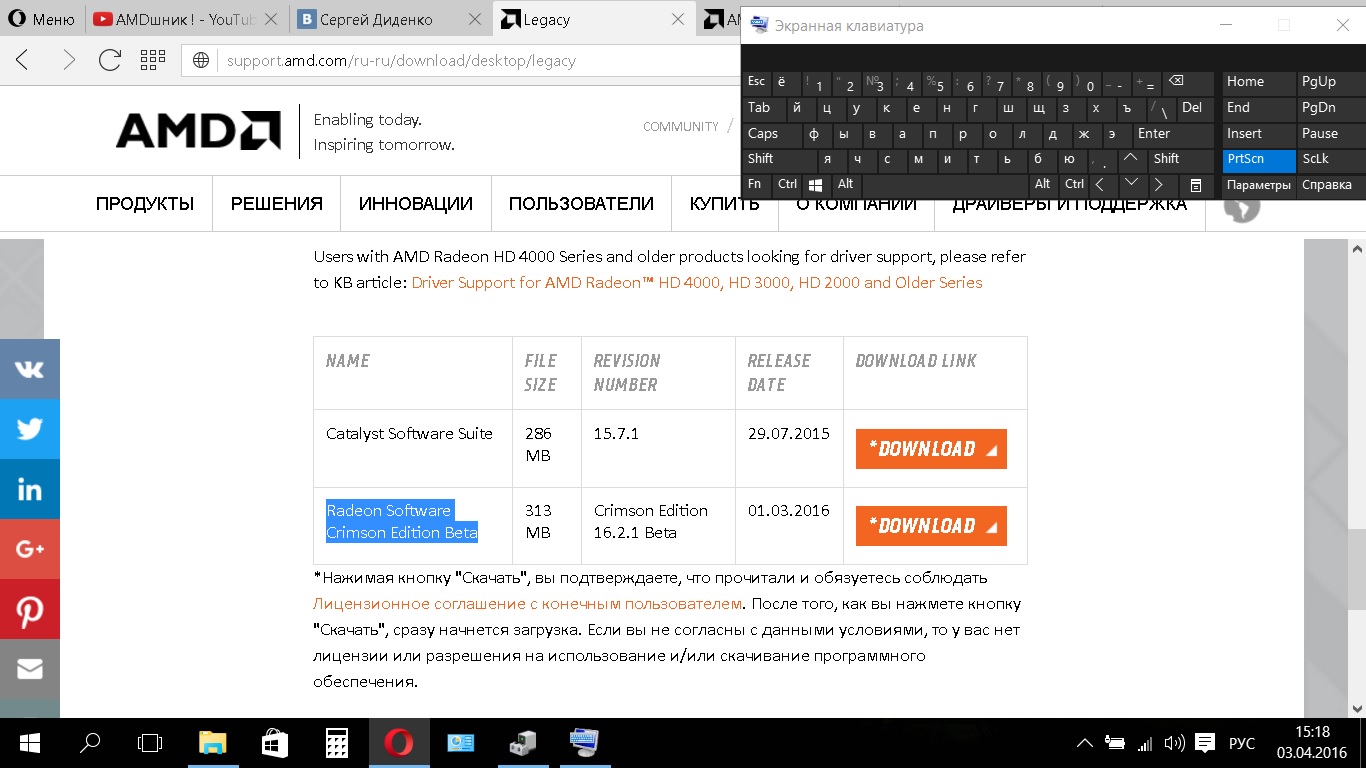
Task: Open the taskbar clock showing 15:18
Action: [x=1311, y=742]
